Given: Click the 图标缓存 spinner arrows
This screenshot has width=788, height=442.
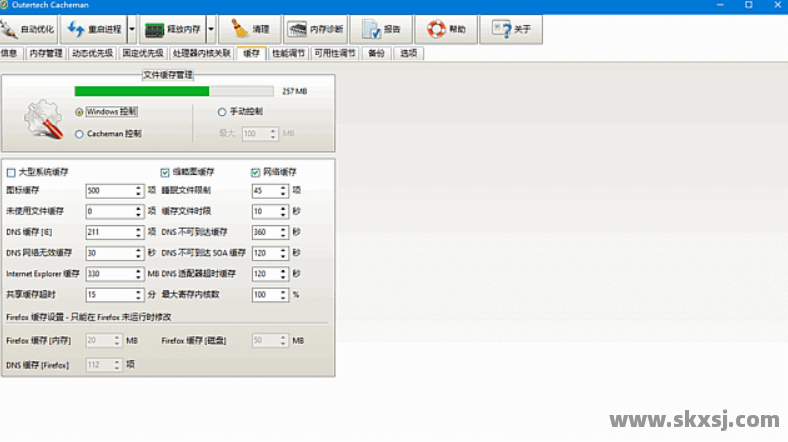Looking at the screenshot, I should [138, 190].
